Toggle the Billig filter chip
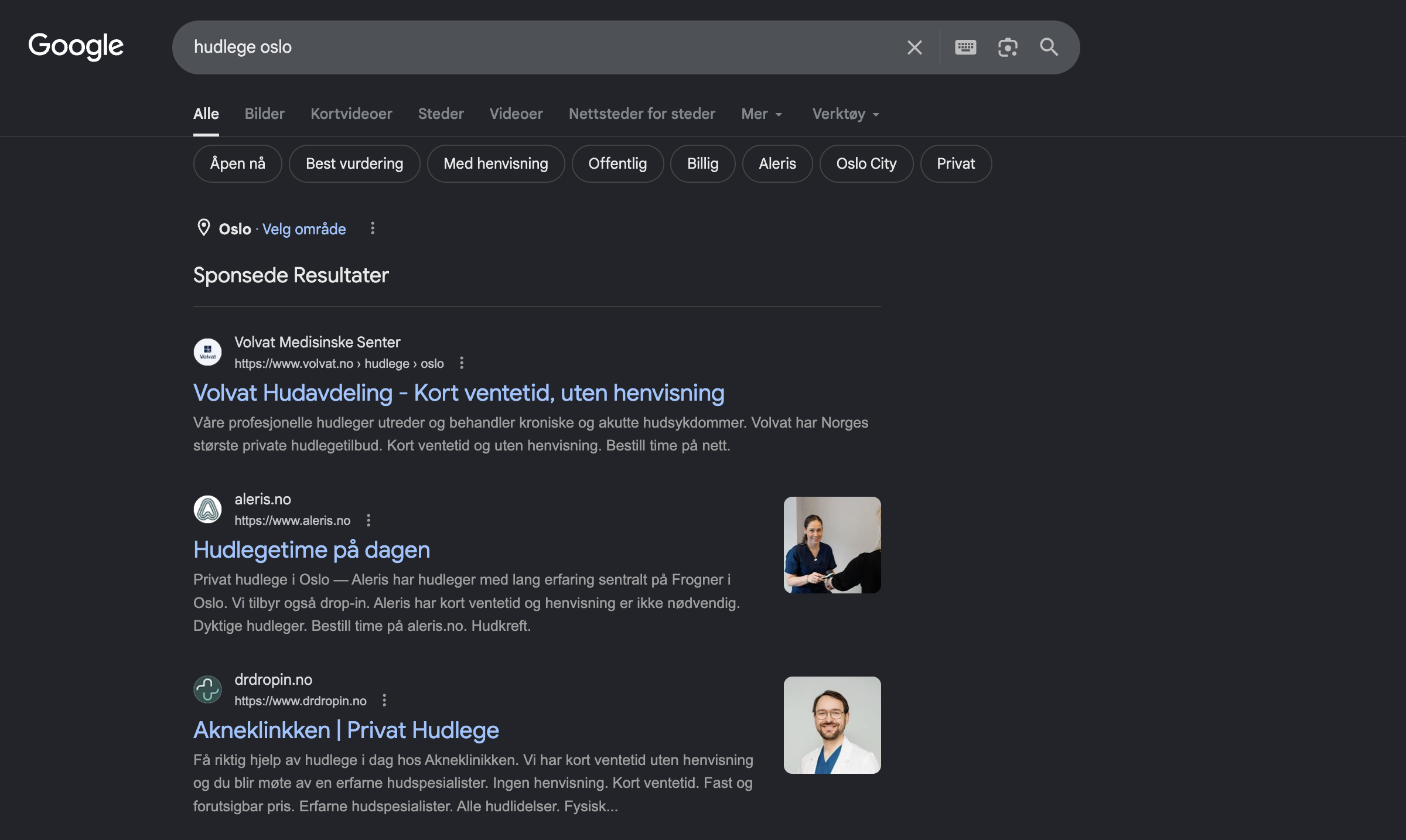 [703, 163]
